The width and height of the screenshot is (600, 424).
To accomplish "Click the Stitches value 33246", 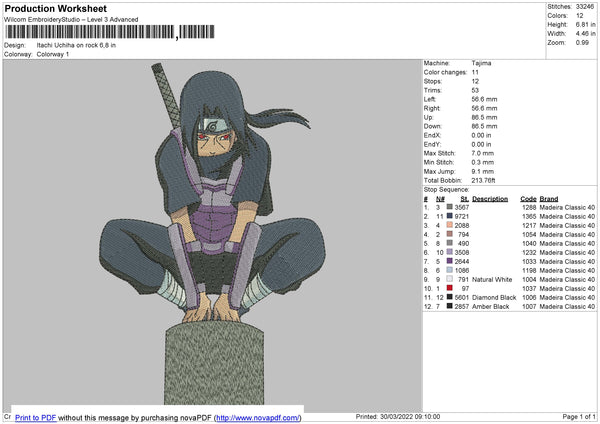I will [585, 7].
